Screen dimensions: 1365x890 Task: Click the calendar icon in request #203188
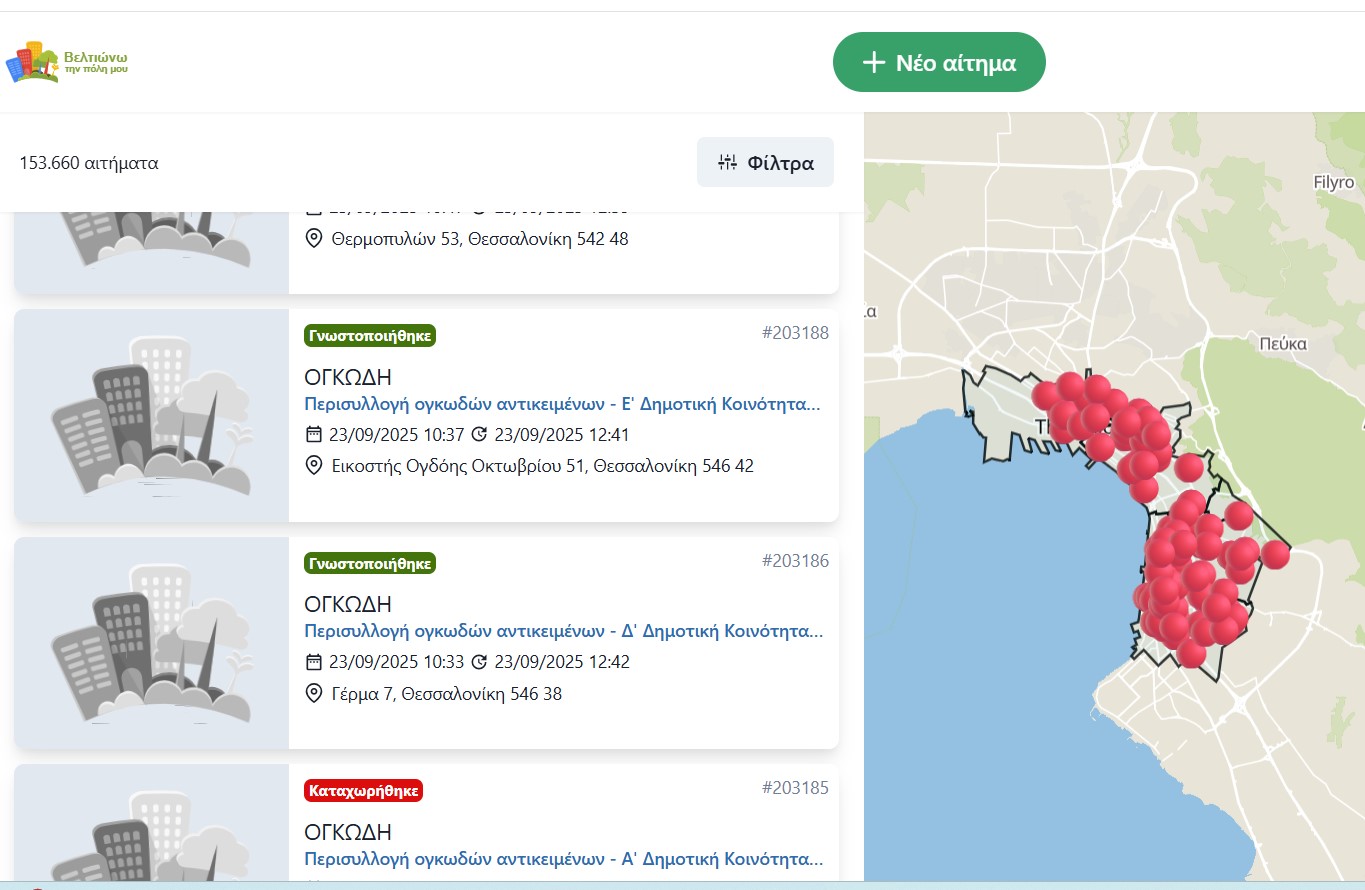(x=314, y=435)
